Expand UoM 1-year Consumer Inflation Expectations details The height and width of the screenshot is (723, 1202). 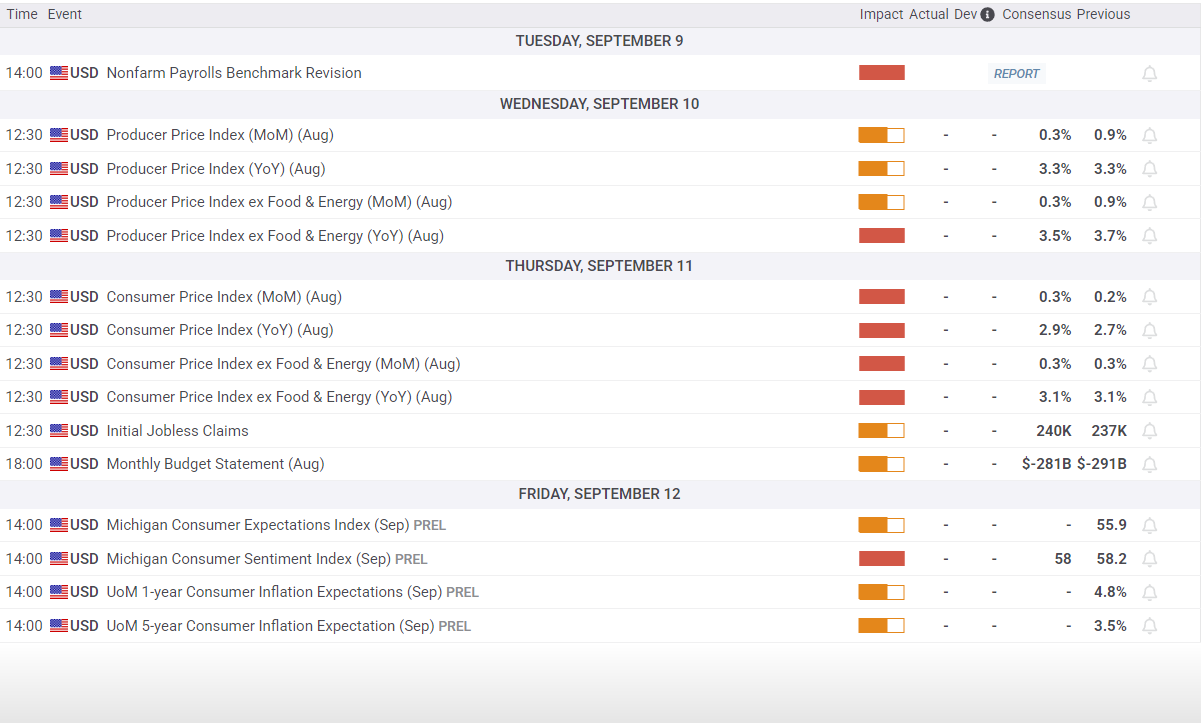coord(600,592)
